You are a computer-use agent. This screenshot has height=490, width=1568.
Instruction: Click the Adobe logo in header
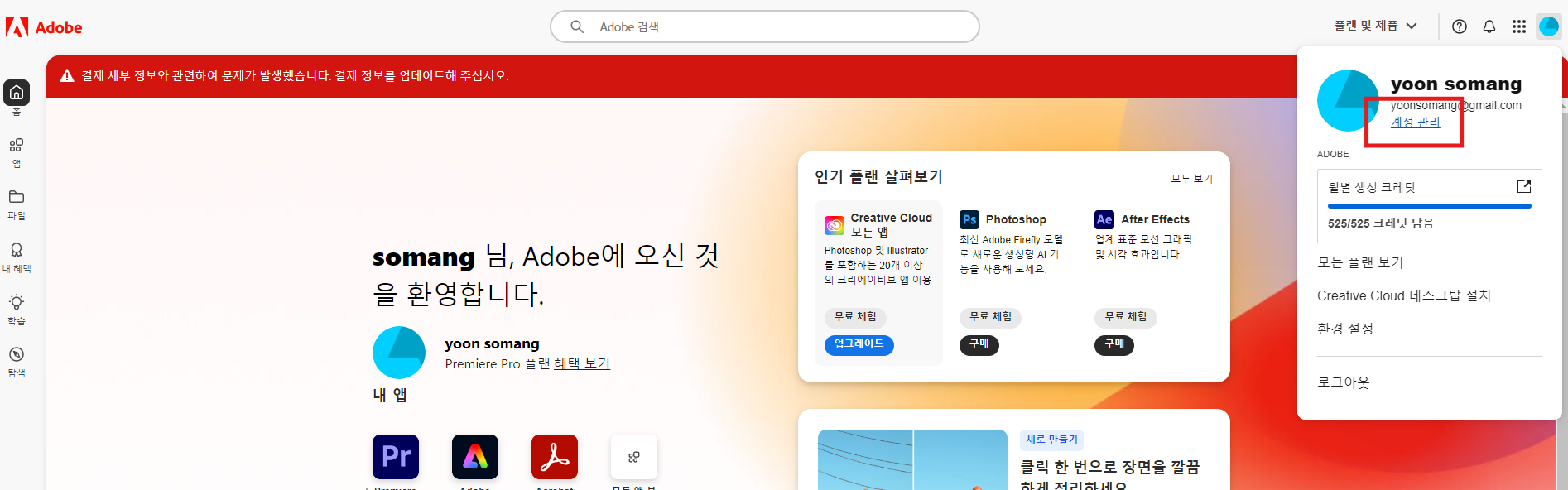click(44, 27)
